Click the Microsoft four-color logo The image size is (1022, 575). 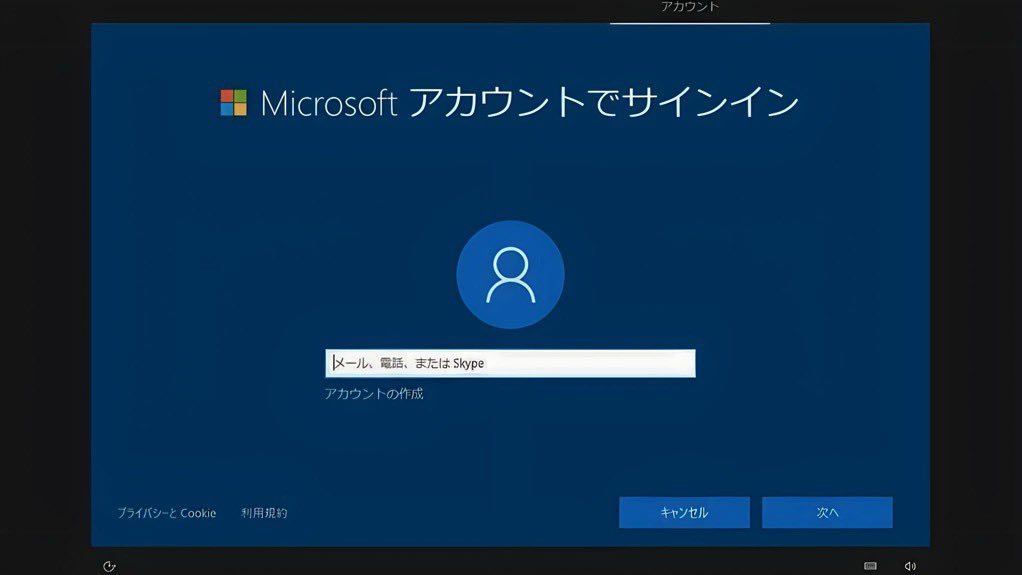click(x=233, y=103)
